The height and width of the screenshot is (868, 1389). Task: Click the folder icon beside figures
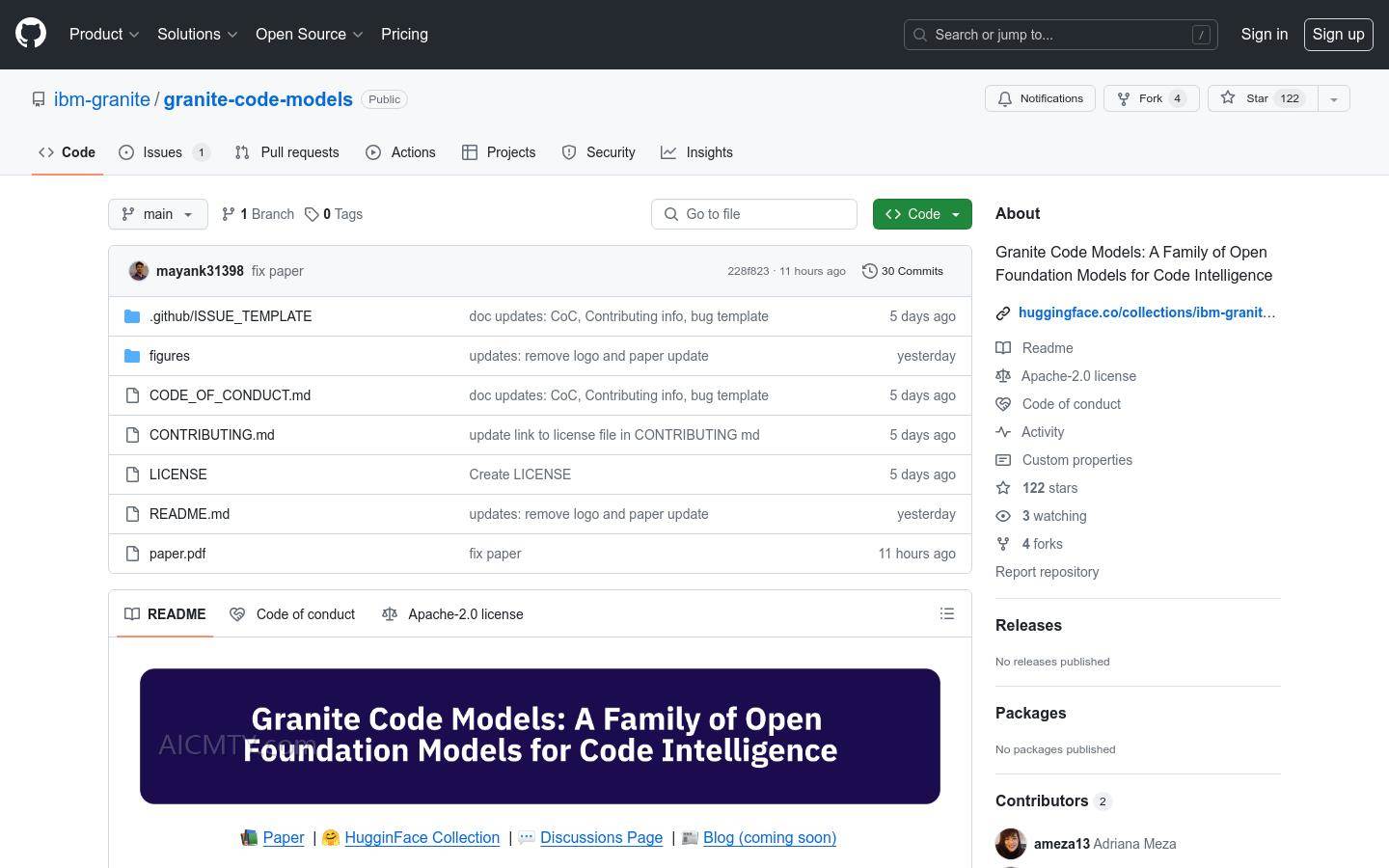click(x=132, y=356)
